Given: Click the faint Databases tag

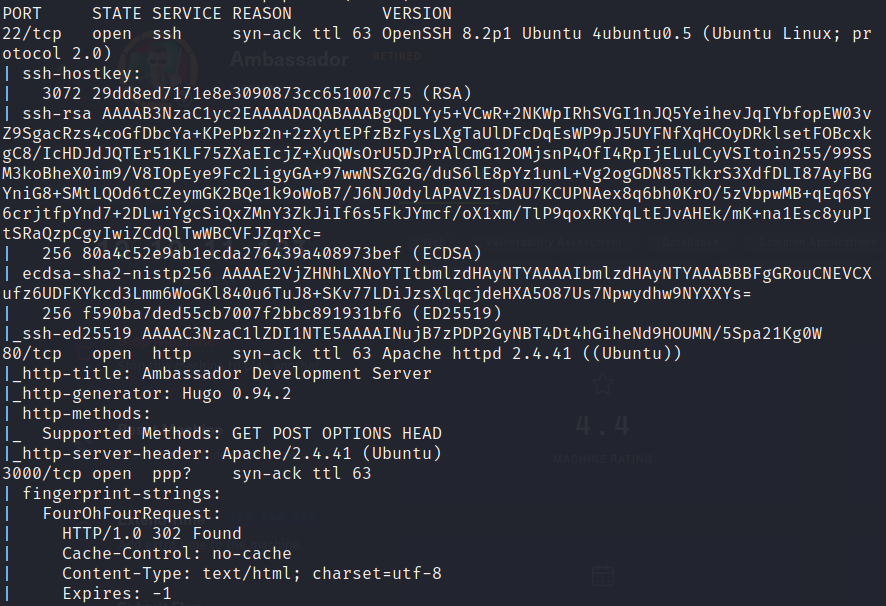Looking at the screenshot, I should [690, 243].
